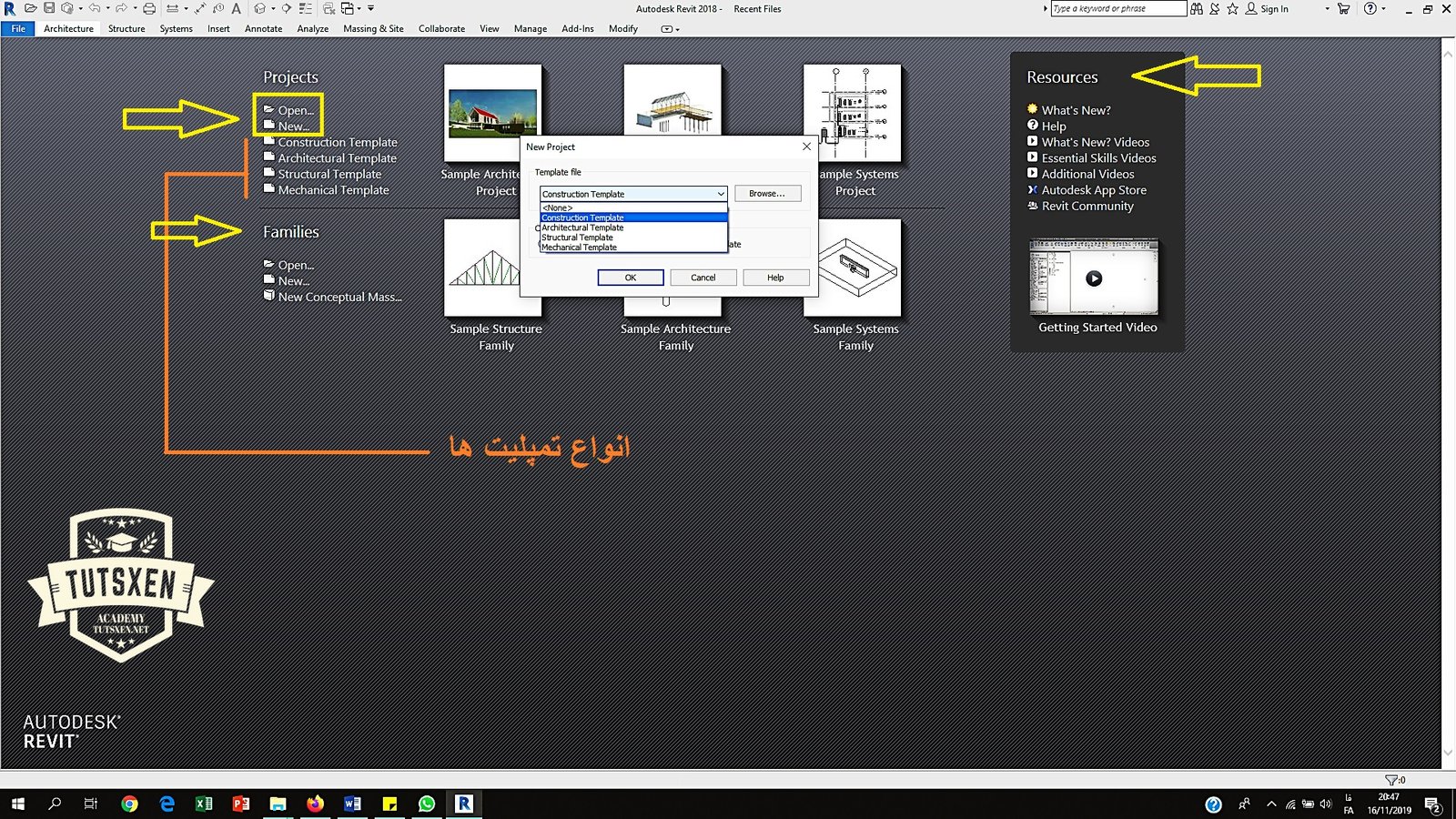Click the Open folder quick-access icon
Image resolution: width=1456 pixels, height=819 pixels.
[31, 8]
